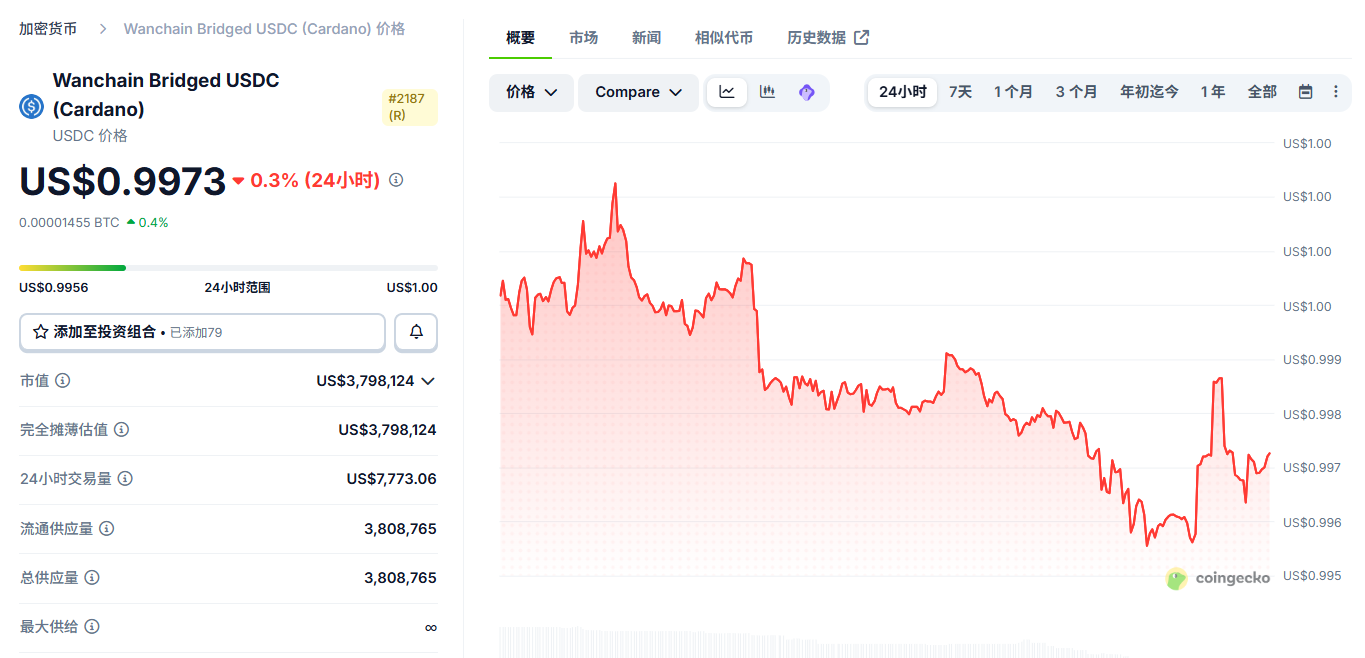
Task: Click the 流通供应量 value 3,808,765
Action: [x=400, y=528]
